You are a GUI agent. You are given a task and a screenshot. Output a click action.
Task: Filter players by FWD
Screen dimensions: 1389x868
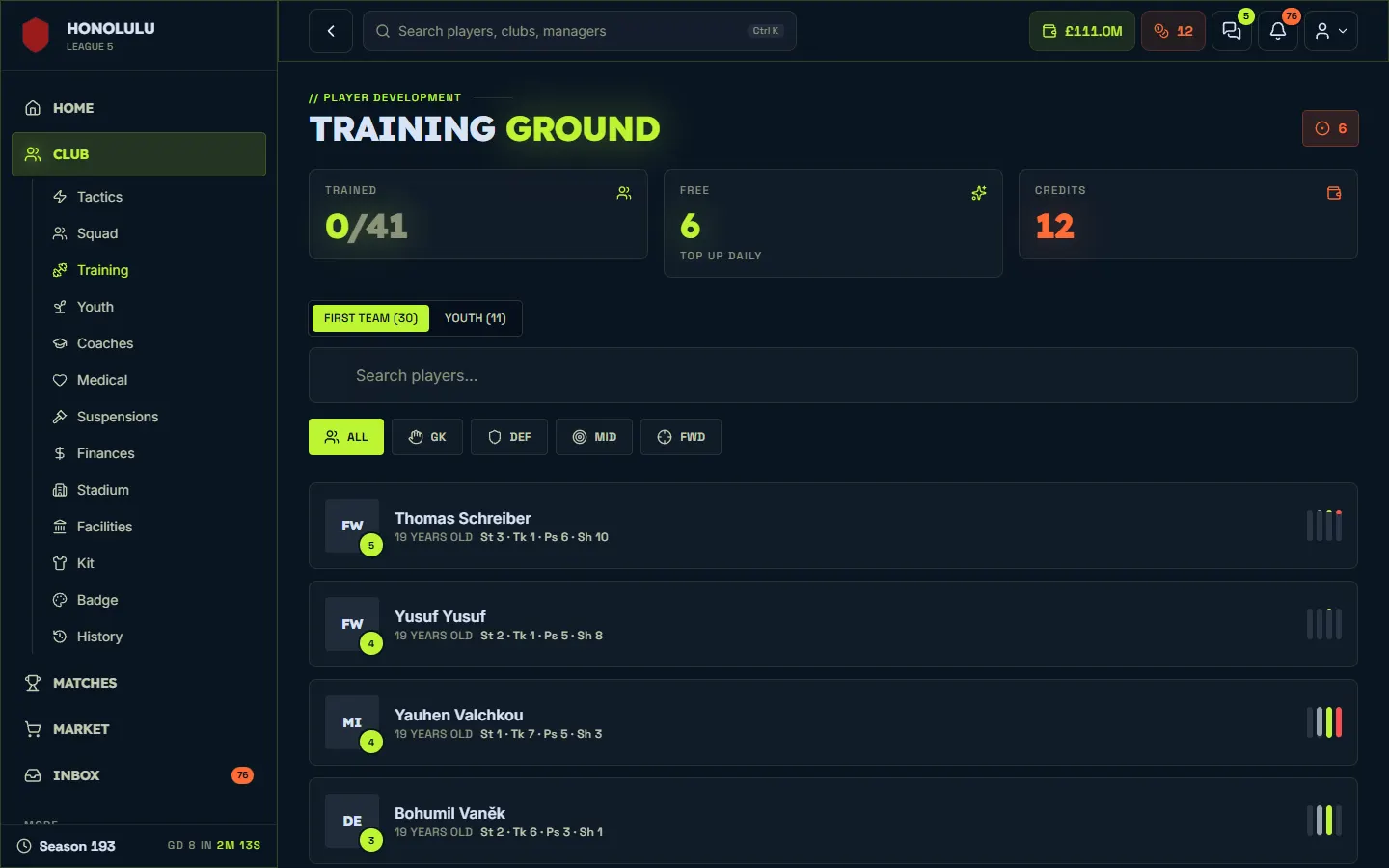[x=681, y=437]
